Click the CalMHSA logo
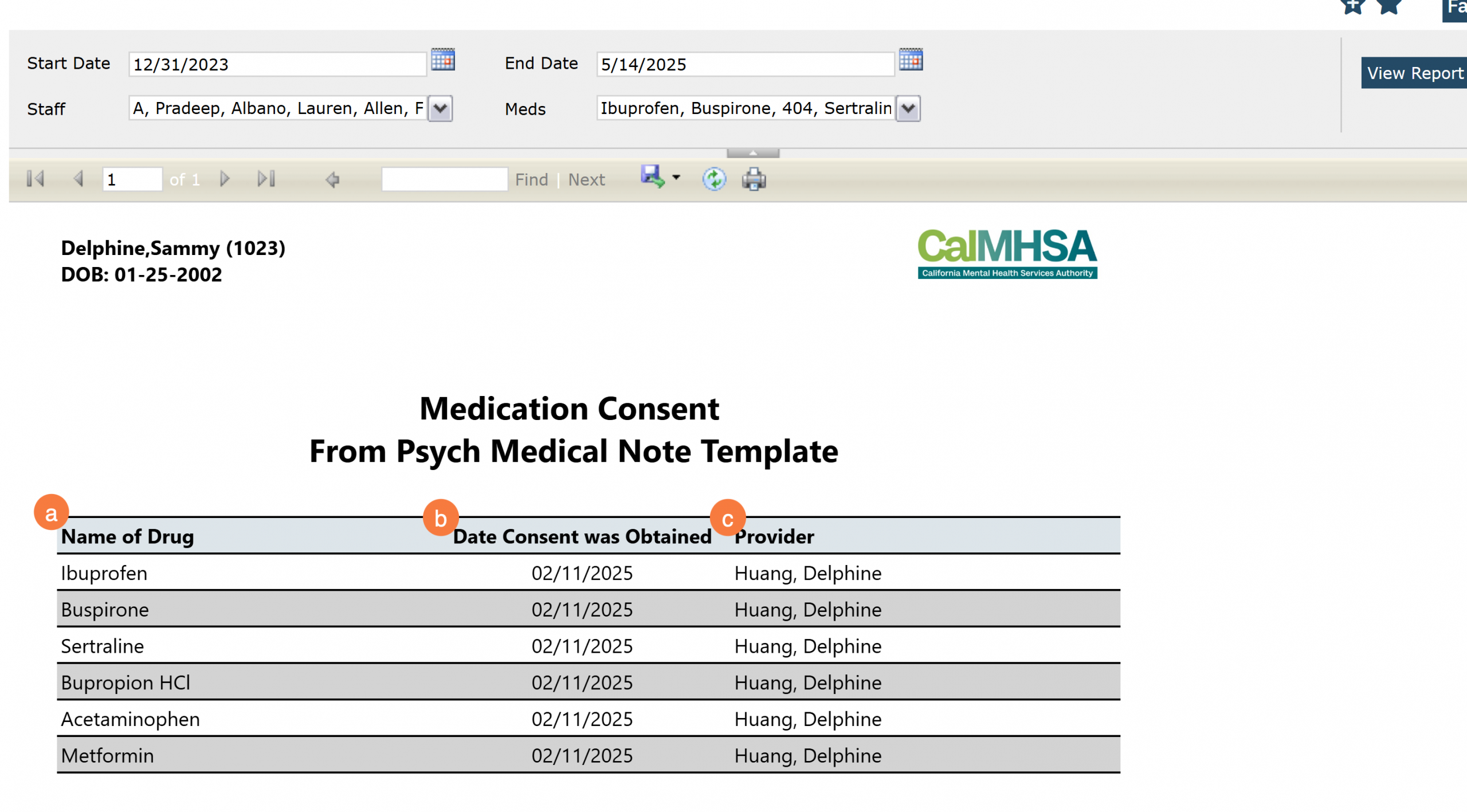Screen dimensions: 1467x812 [x=1007, y=254]
